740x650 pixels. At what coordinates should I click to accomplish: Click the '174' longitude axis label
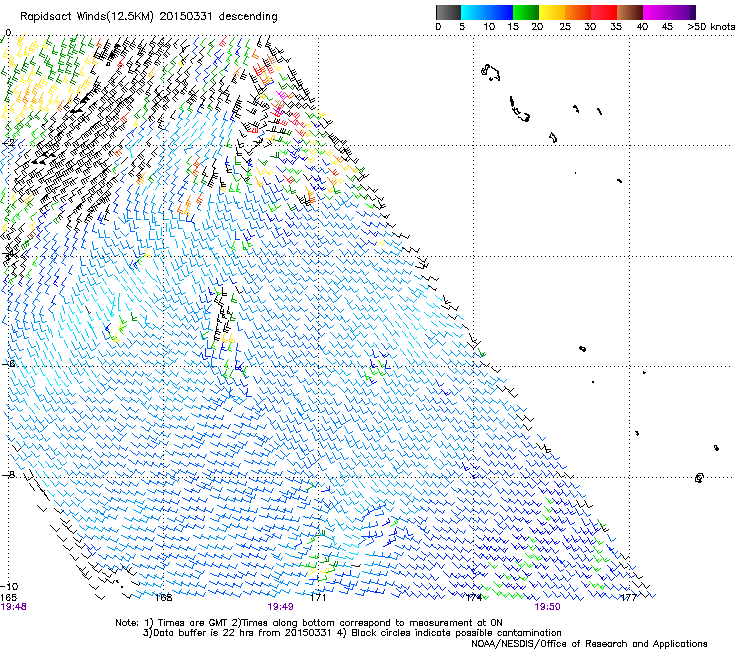coord(473,598)
